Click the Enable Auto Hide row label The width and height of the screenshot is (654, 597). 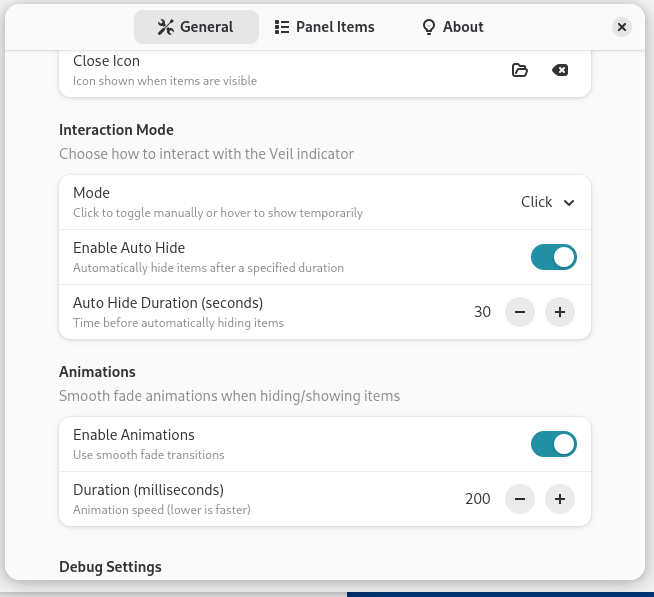pyautogui.click(x=128, y=248)
